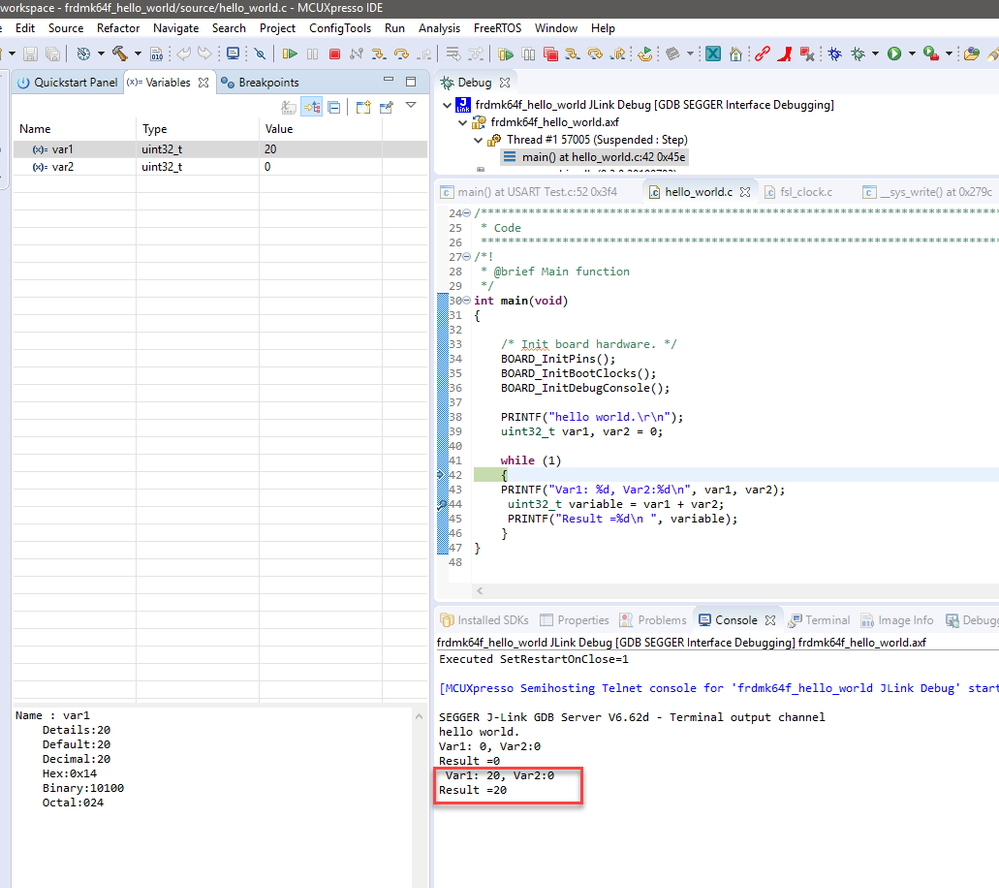This screenshot has width=999, height=888.
Task: Switch to the Breakpoints tab
Action: pyautogui.click(x=260, y=83)
